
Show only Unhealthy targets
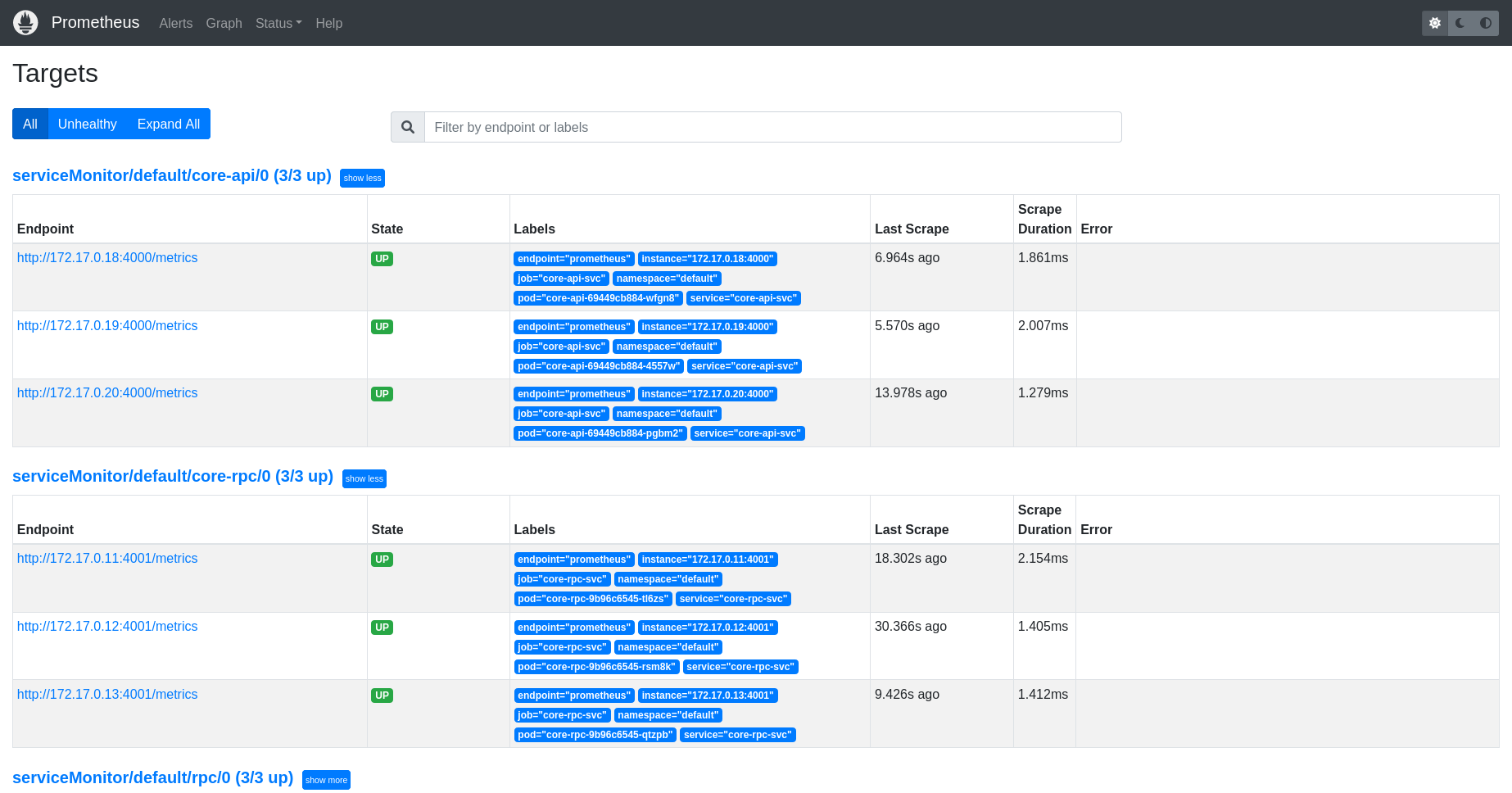(x=88, y=124)
